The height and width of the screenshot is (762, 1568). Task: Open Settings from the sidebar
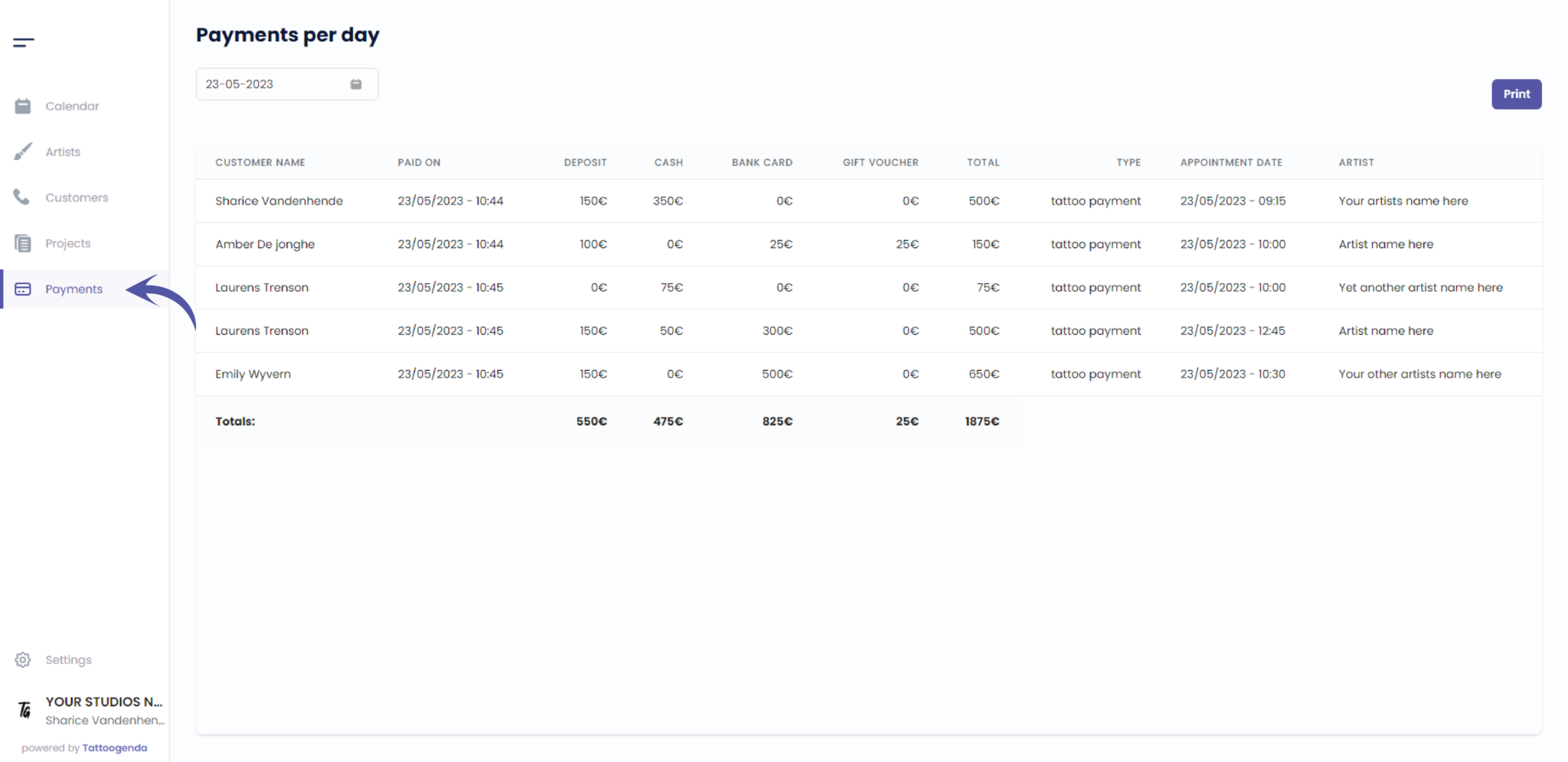(x=68, y=659)
